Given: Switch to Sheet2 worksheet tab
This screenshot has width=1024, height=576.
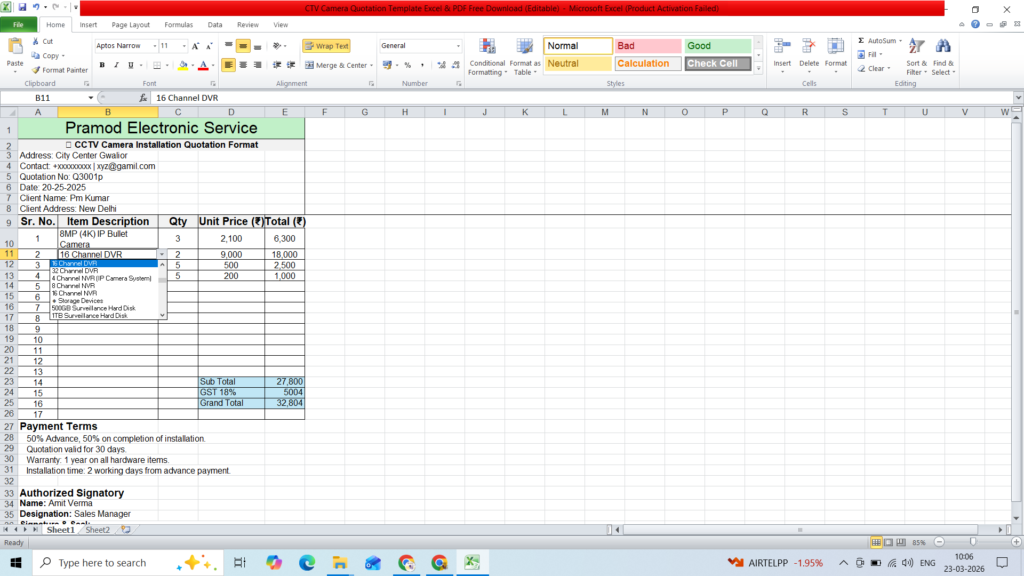Looking at the screenshot, I should click(x=97, y=530).
